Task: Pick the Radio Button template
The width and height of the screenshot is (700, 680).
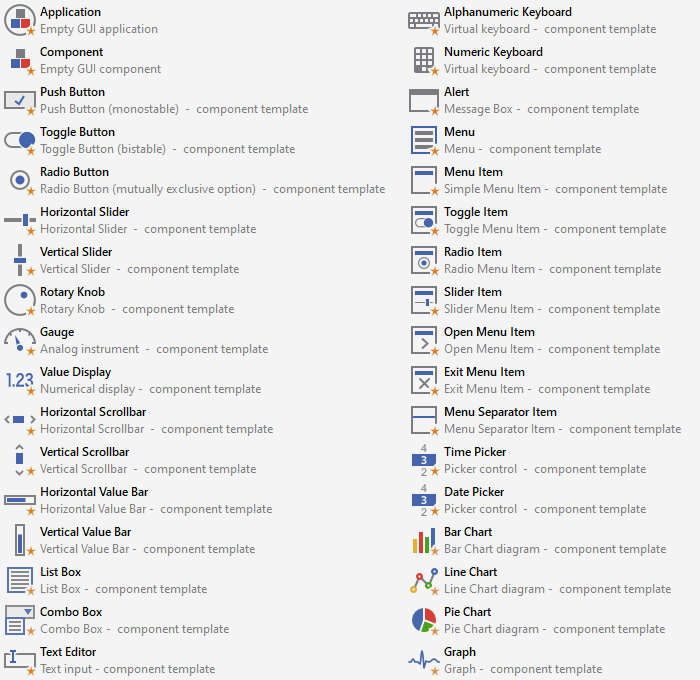Action: [x=74, y=172]
